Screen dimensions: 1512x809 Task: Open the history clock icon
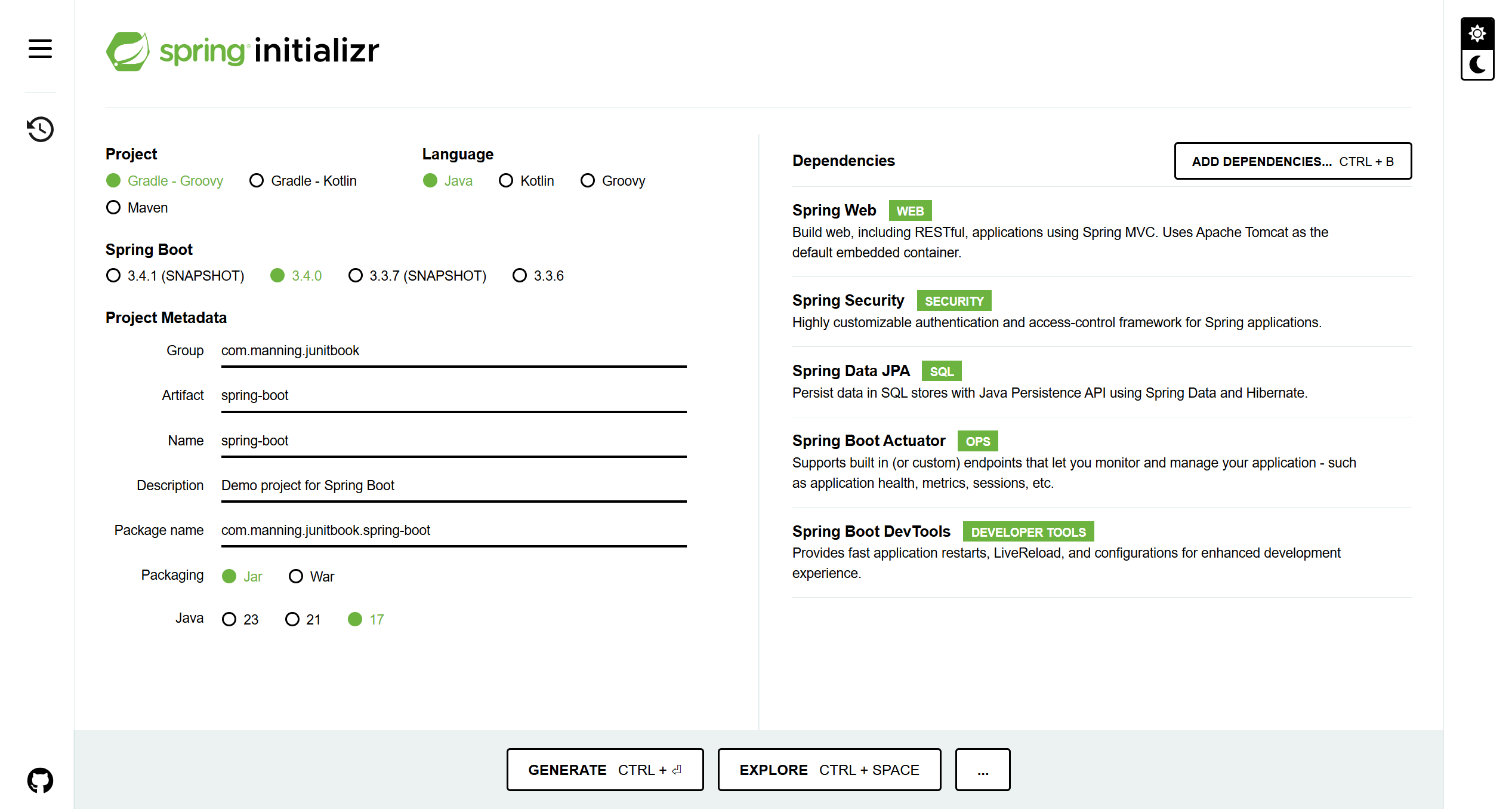tap(40, 129)
